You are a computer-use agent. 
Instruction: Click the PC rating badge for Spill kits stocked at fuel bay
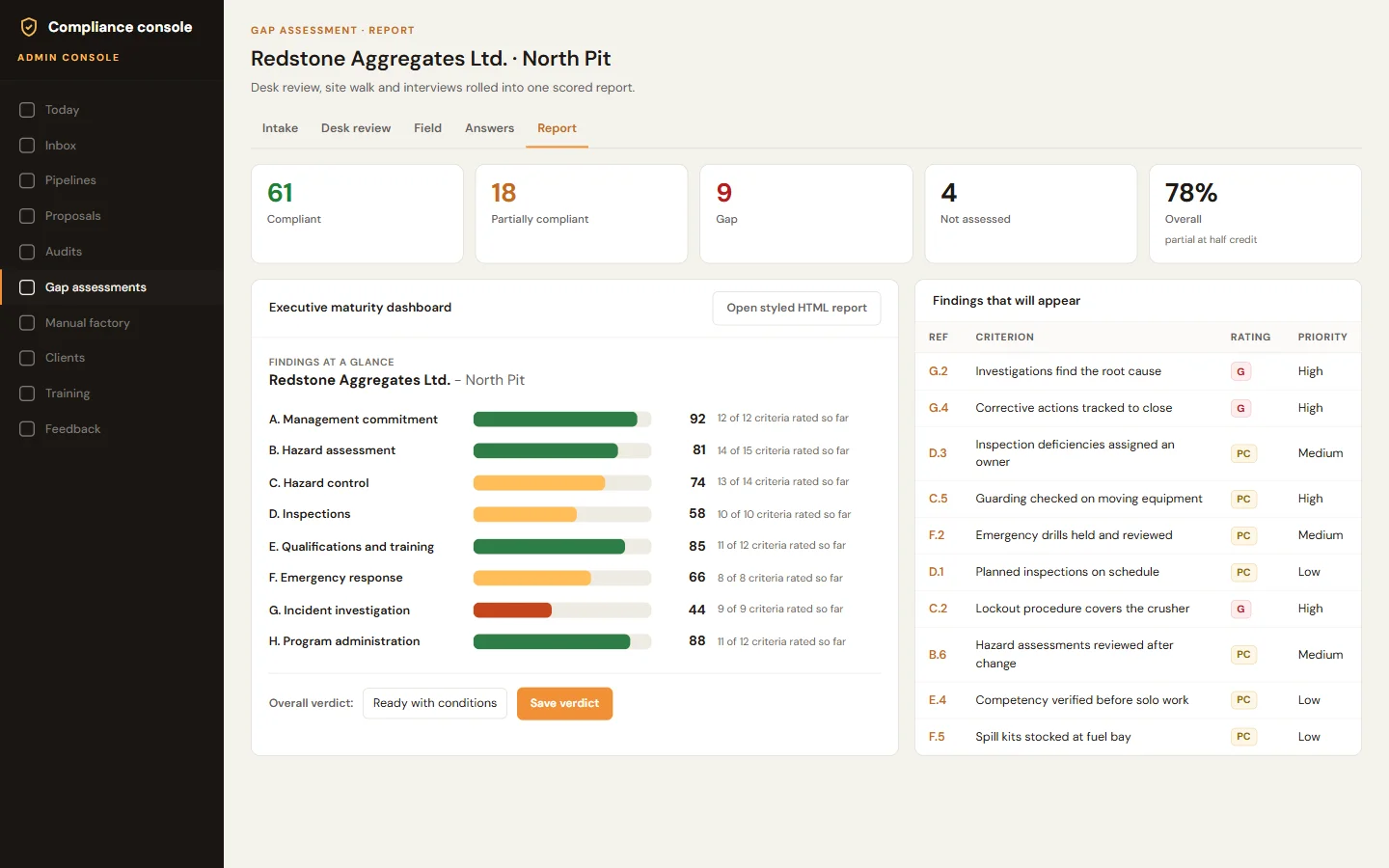[1243, 737]
